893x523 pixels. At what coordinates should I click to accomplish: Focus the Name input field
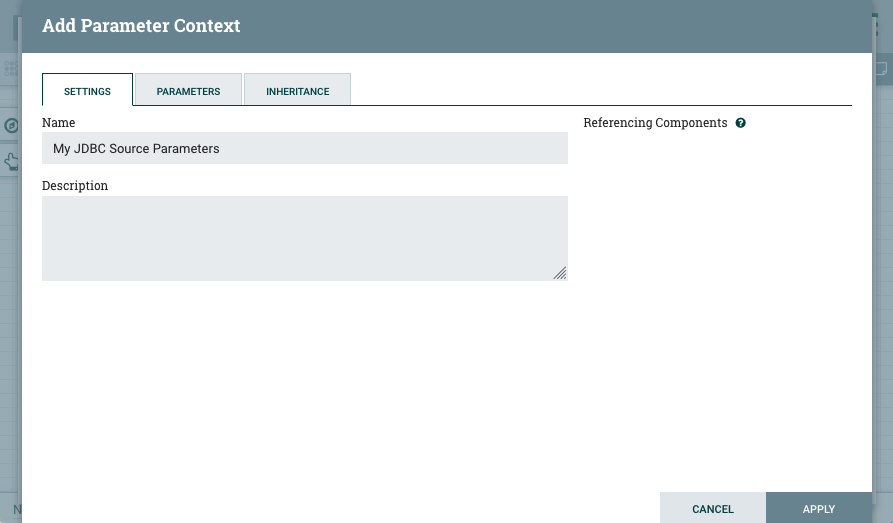(304, 148)
